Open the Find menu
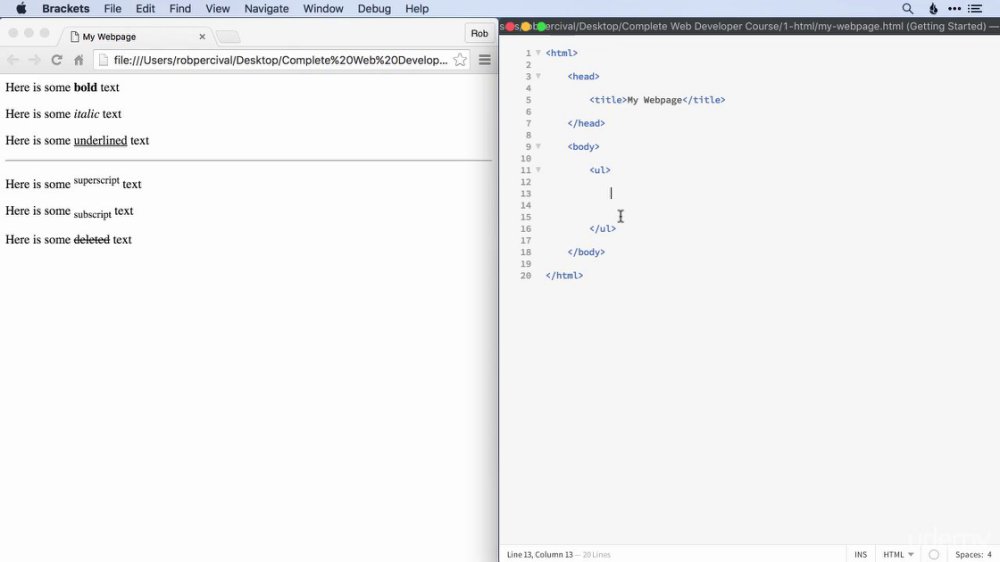The height and width of the screenshot is (562, 1000). tap(180, 9)
